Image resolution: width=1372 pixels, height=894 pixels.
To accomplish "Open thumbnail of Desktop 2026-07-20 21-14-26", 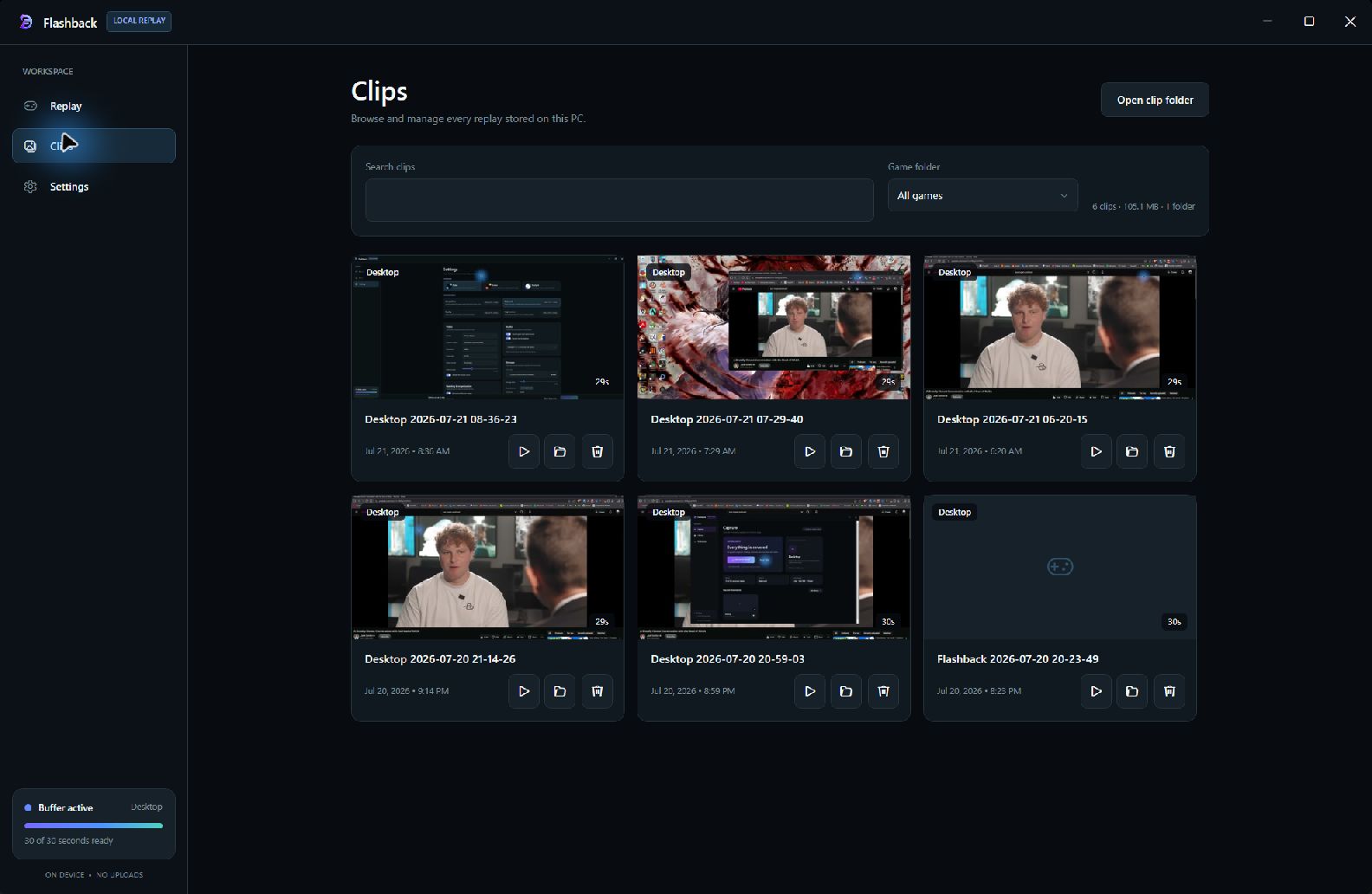I will [x=488, y=567].
